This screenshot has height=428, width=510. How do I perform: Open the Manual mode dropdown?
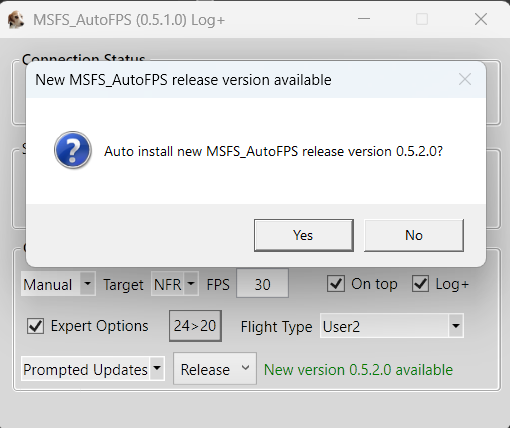(x=58, y=284)
